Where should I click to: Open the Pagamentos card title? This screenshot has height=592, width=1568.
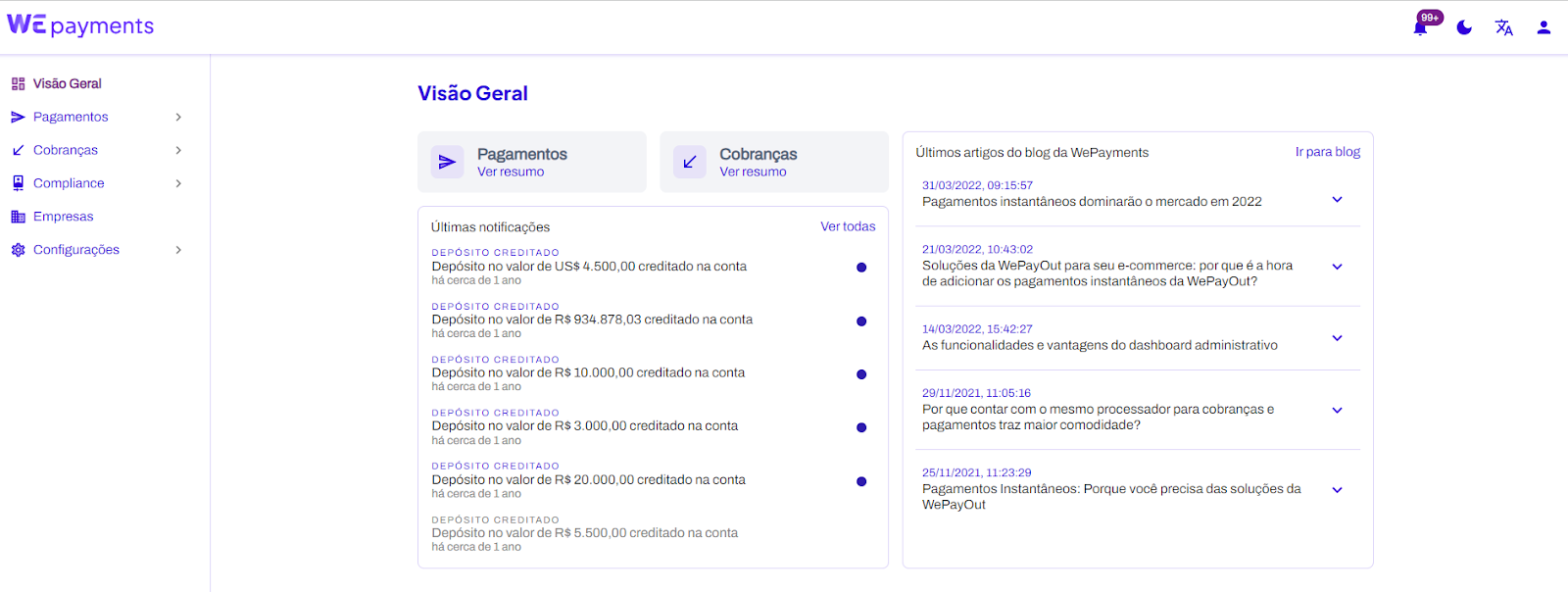point(521,154)
